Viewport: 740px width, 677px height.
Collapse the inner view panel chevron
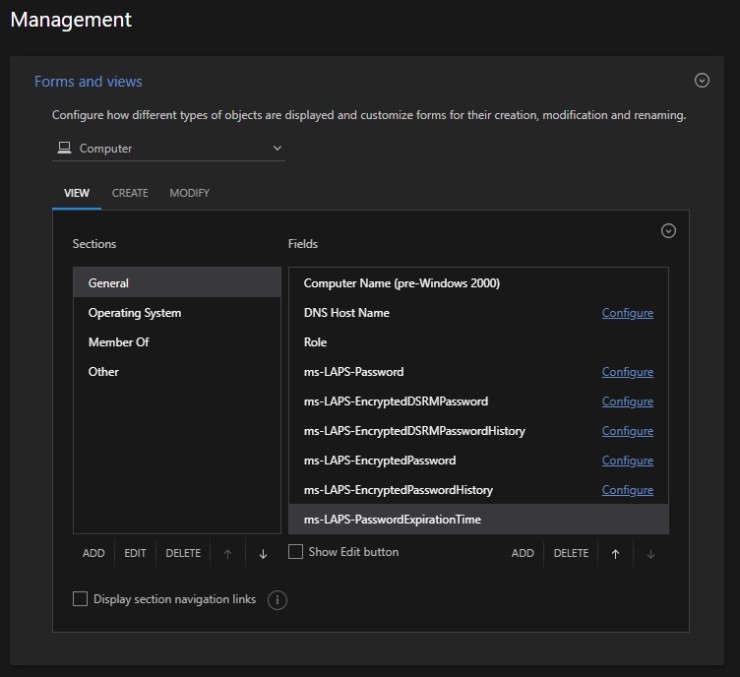click(x=668, y=231)
